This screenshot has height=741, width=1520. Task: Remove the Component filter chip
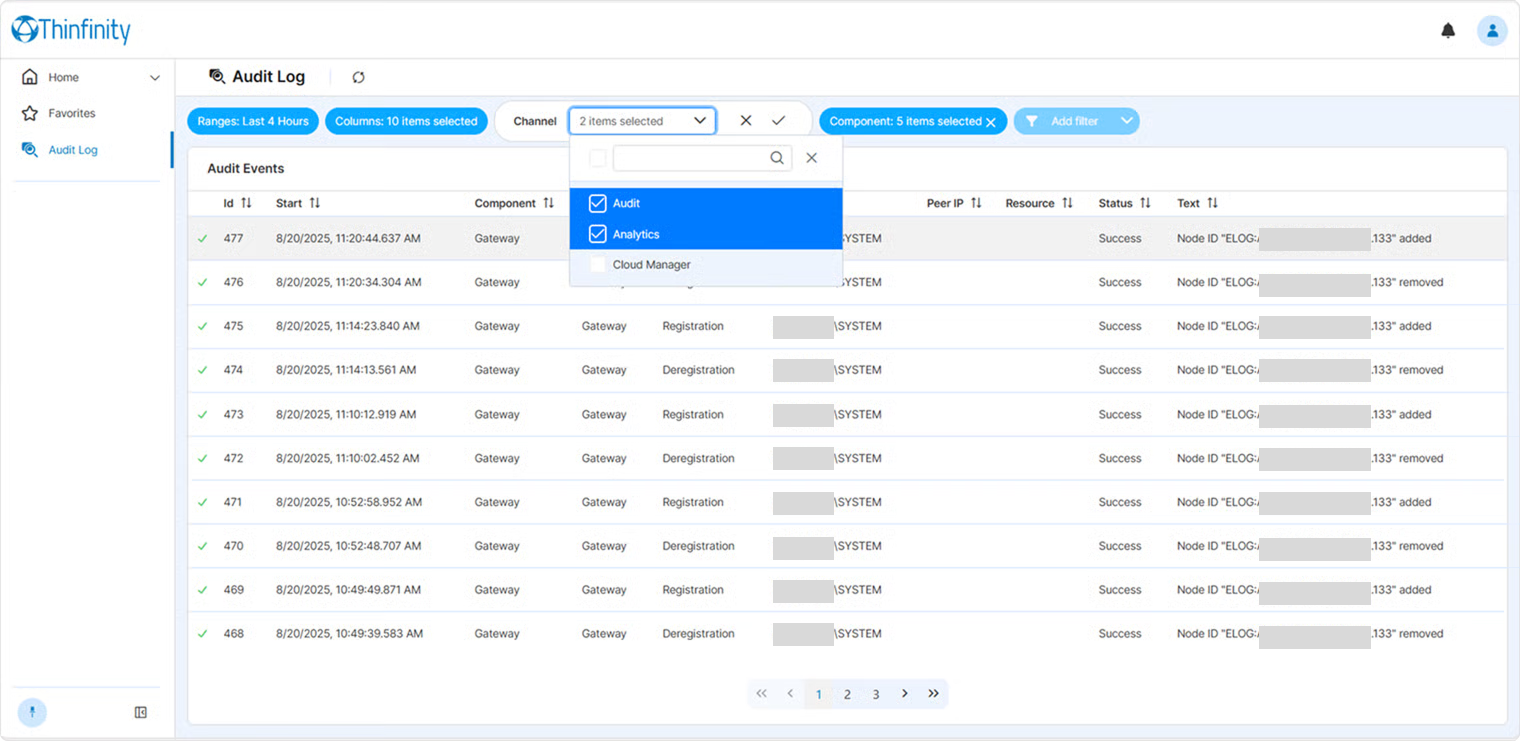point(991,122)
